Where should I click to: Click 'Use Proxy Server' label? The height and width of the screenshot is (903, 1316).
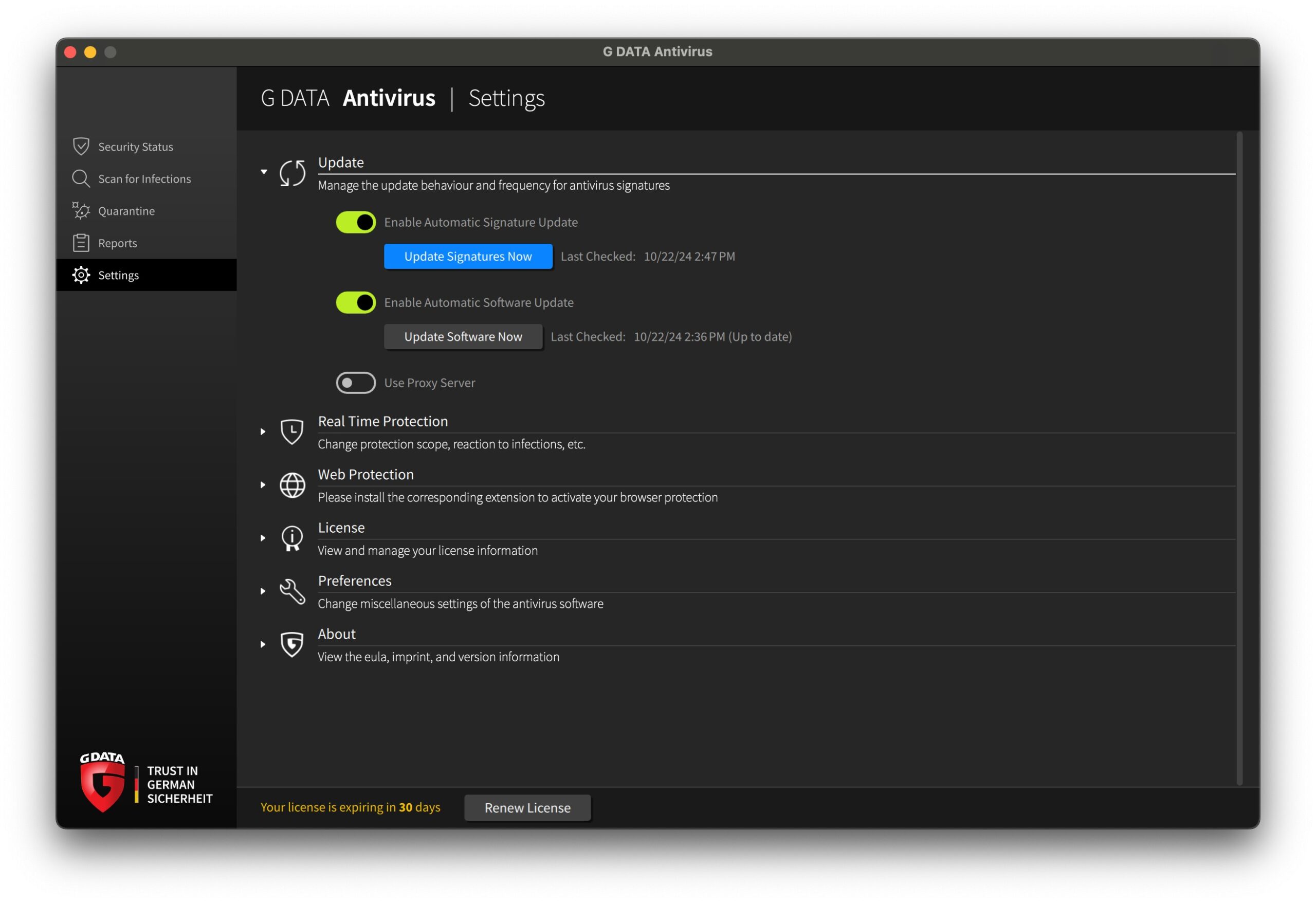coord(430,383)
